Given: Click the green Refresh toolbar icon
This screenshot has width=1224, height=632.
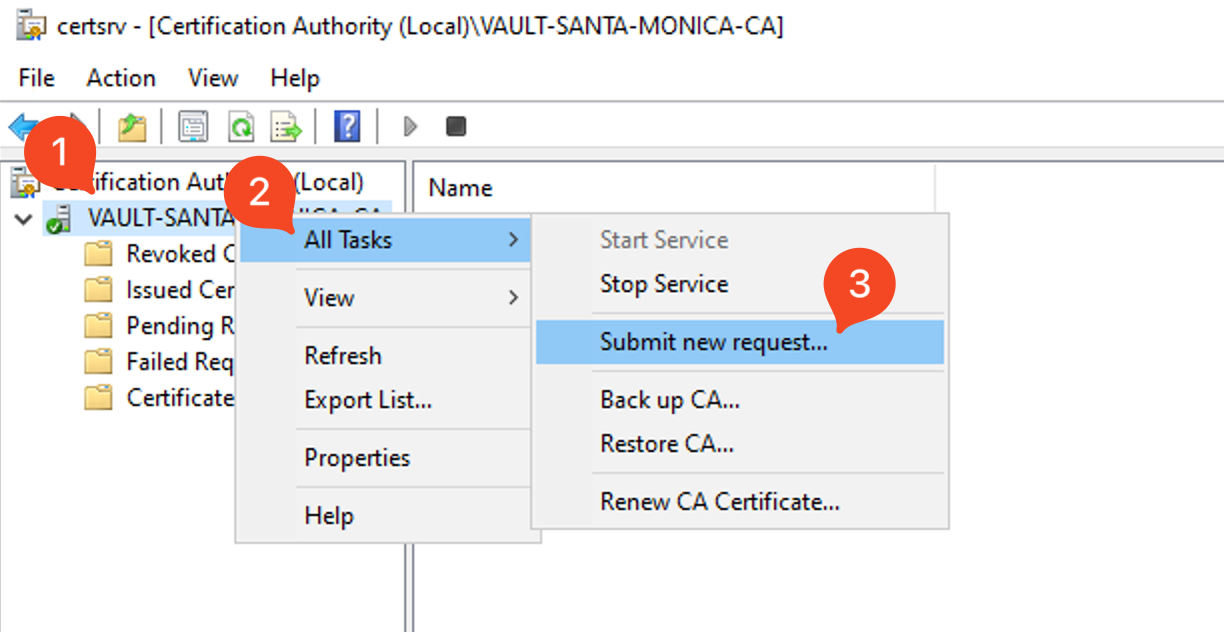Looking at the screenshot, I should pyautogui.click(x=241, y=127).
